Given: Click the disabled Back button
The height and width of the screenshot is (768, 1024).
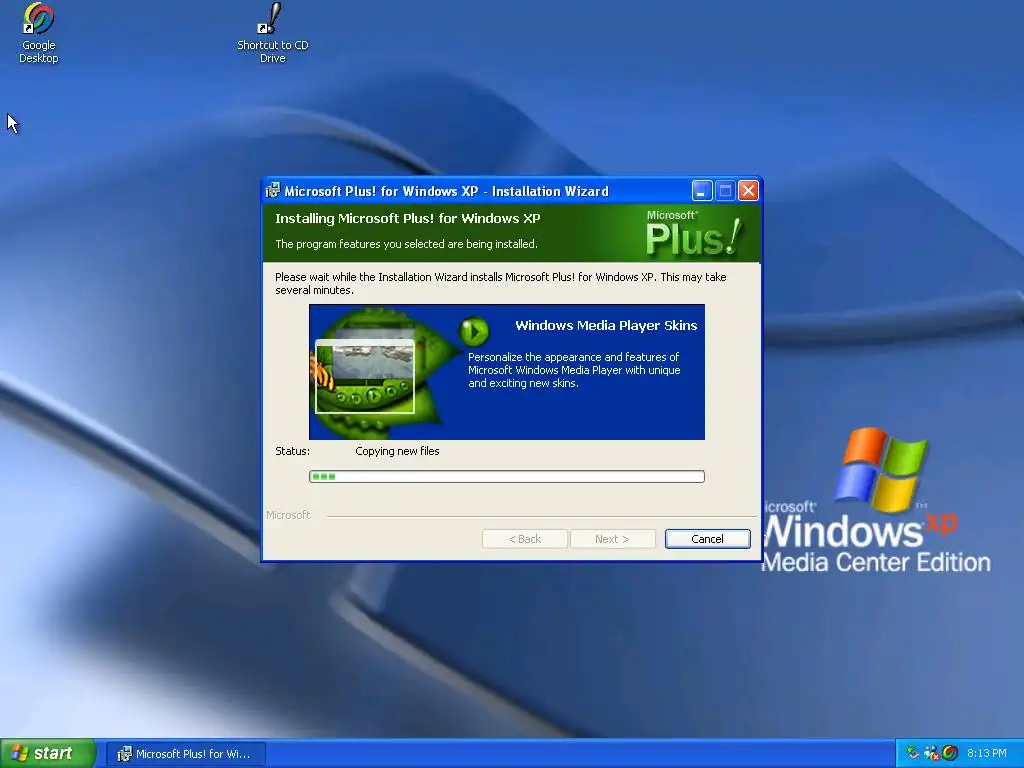Looking at the screenshot, I should (524, 539).
